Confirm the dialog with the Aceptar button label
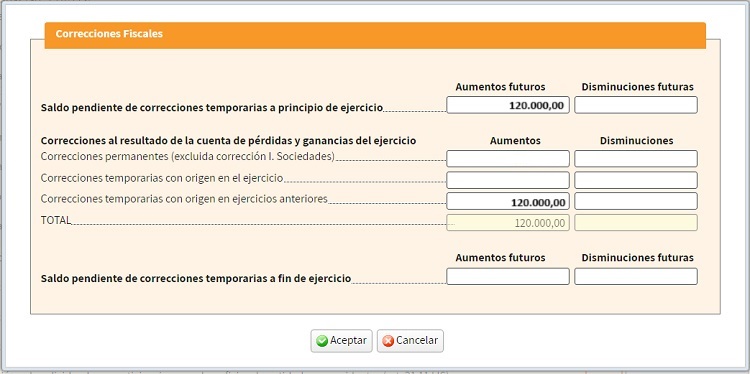 tap(348, 341)
